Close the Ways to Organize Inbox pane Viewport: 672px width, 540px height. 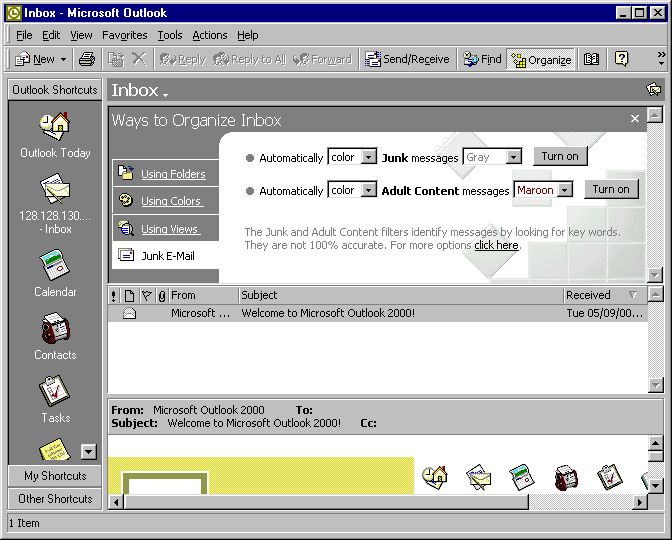pos(635,119)
